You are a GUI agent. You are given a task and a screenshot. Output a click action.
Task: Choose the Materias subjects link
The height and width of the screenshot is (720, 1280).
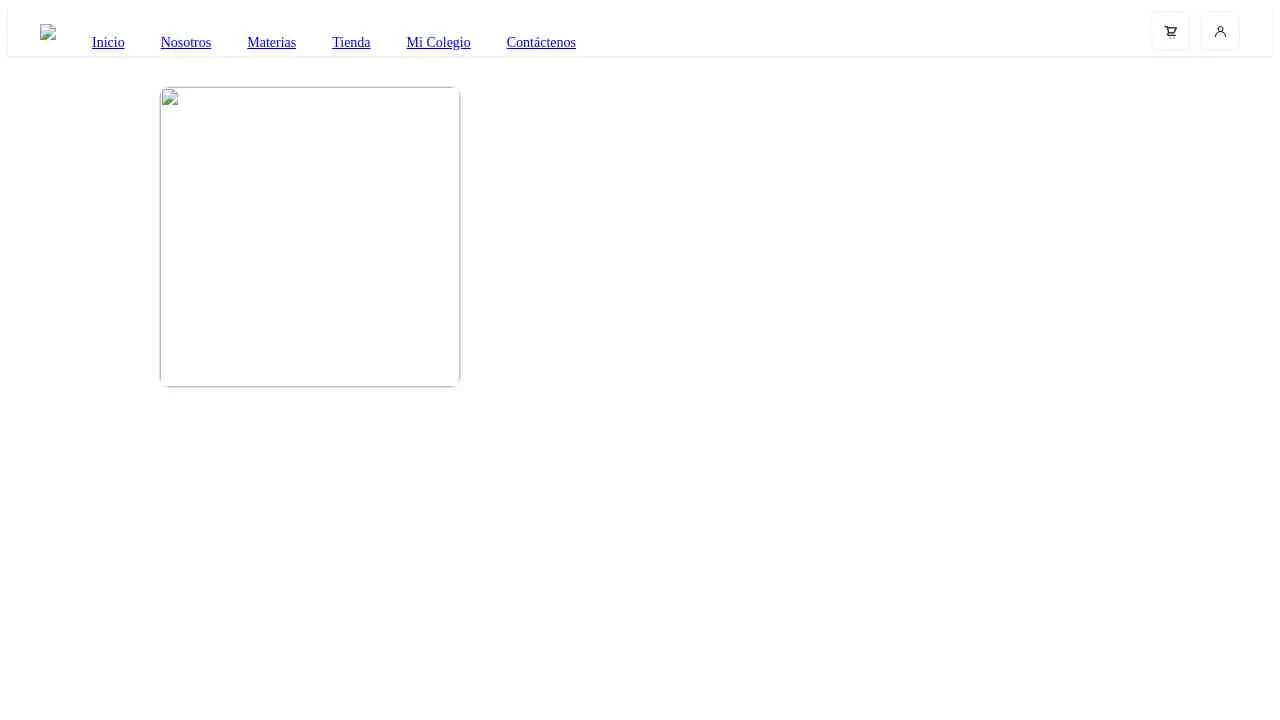tap(271, 42)
